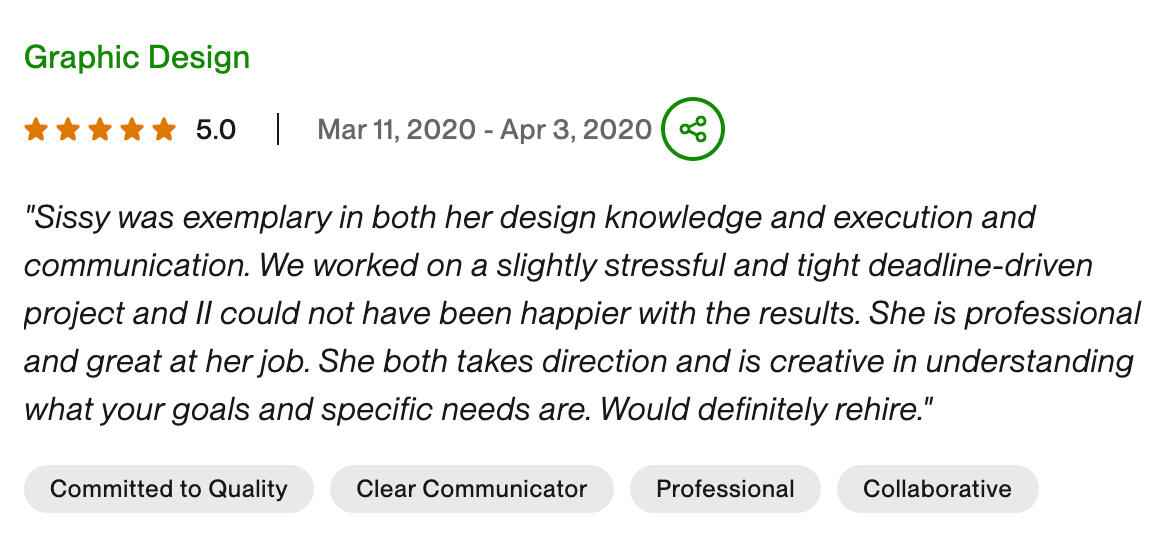Screen dimensions: 1176x556
Task: Click the fifth orange rating star
Action: coord(164,130)
